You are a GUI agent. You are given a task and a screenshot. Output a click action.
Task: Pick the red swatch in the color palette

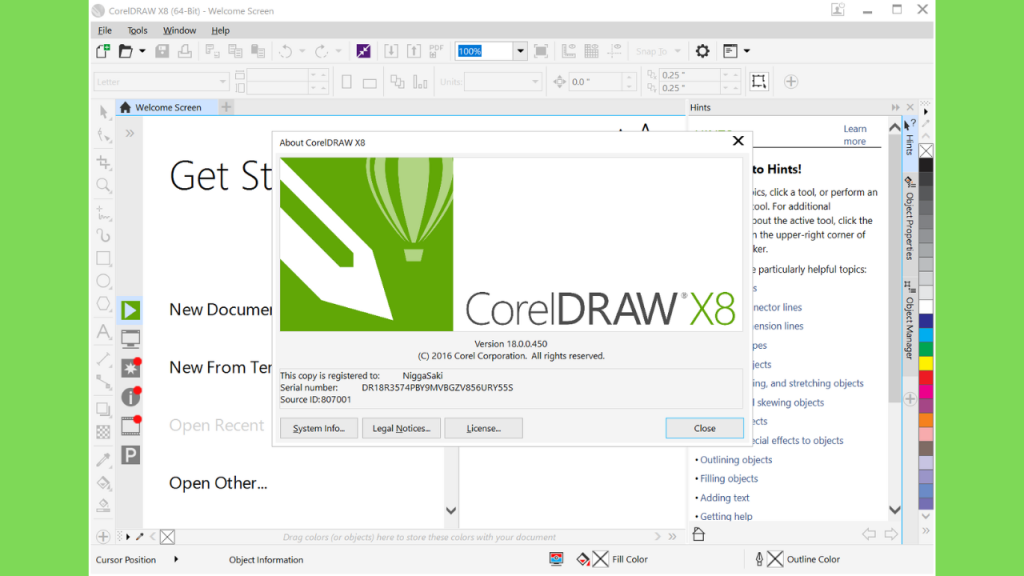(926, 377)
